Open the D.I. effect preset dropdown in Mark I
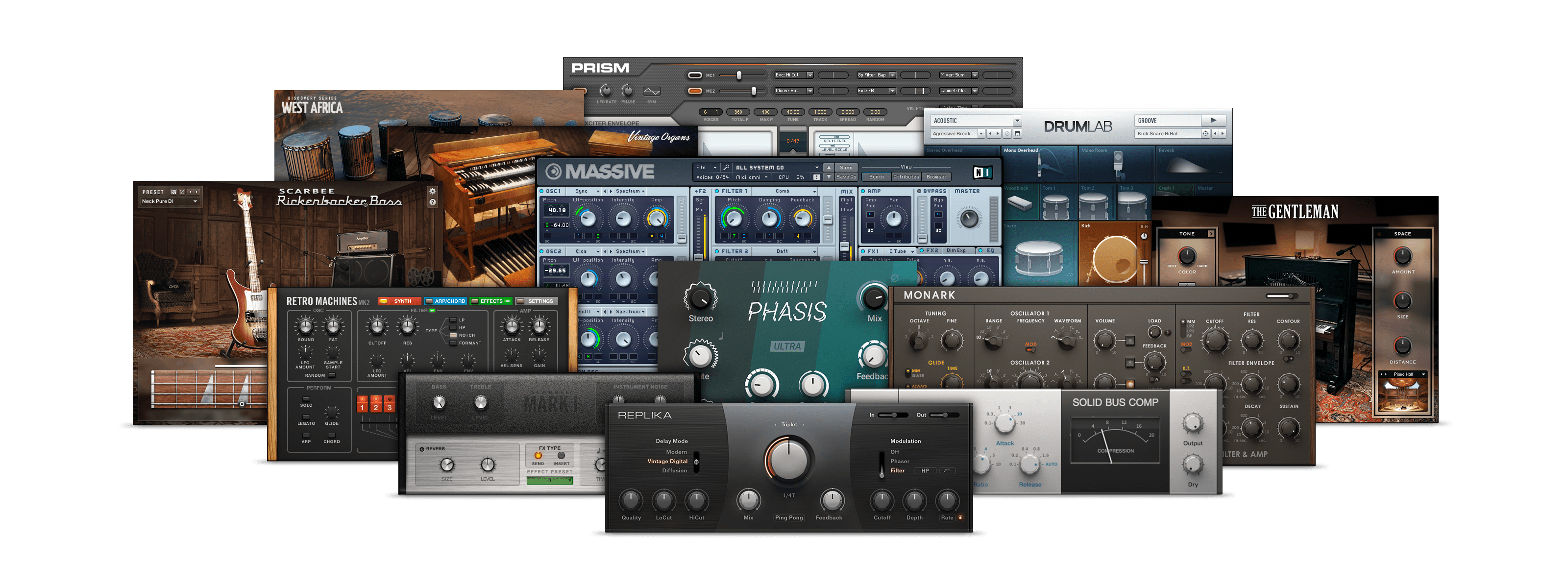The image size is (1568, 588). click(x=550, y=480)
